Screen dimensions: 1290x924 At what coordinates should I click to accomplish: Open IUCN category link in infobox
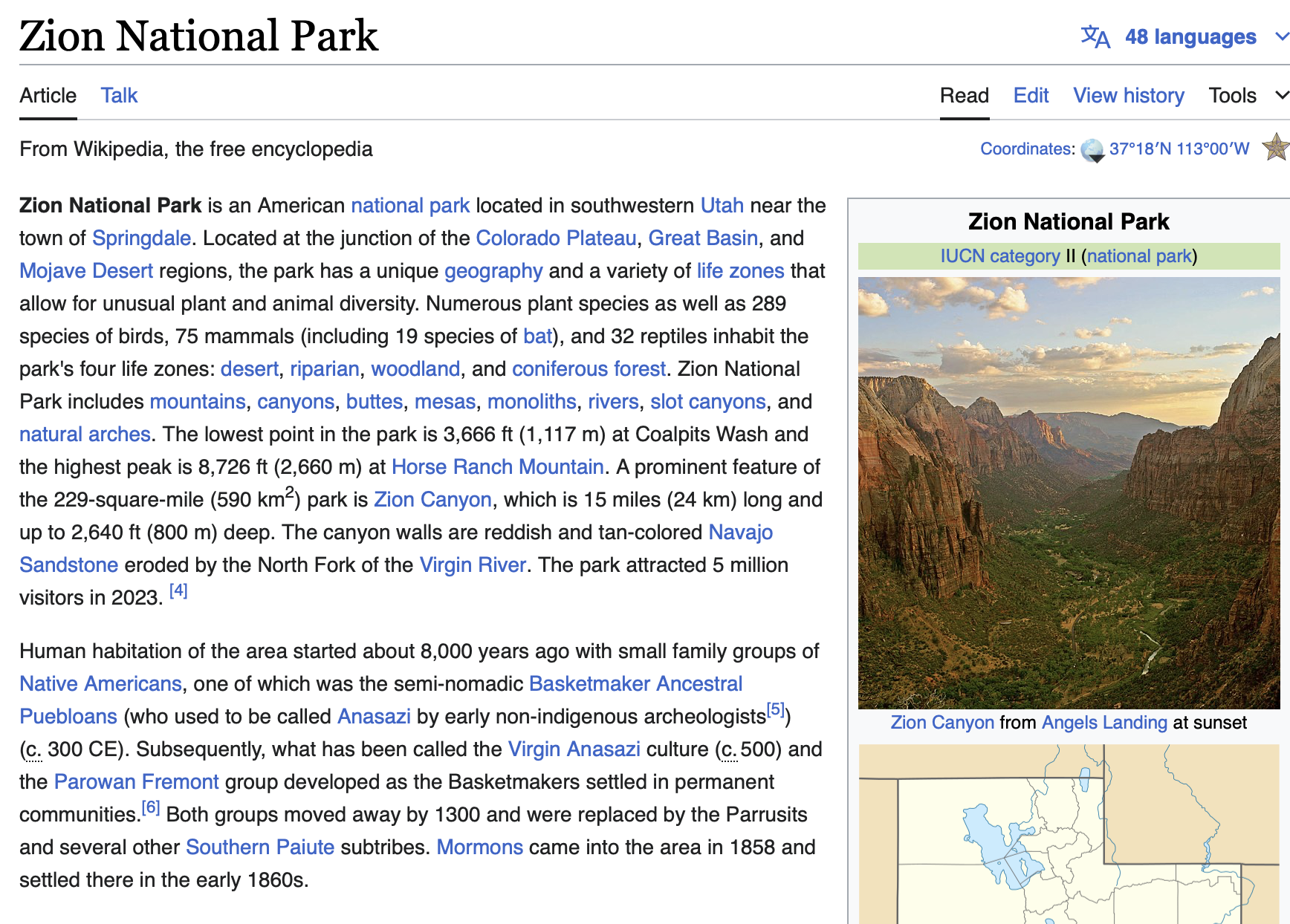pyautogui.click(x=1000, y=256)
